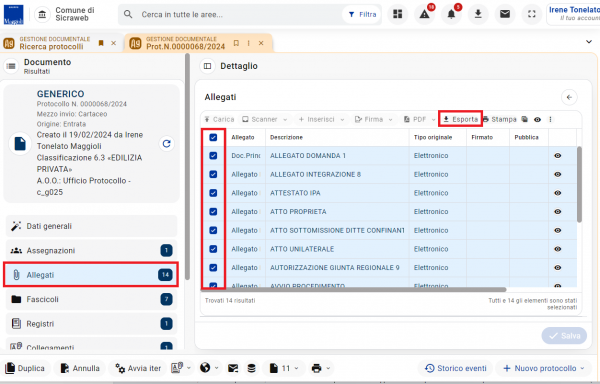Uncheck the ALLEGATO DOMANDA 1 row checkbox

point(213,156)
